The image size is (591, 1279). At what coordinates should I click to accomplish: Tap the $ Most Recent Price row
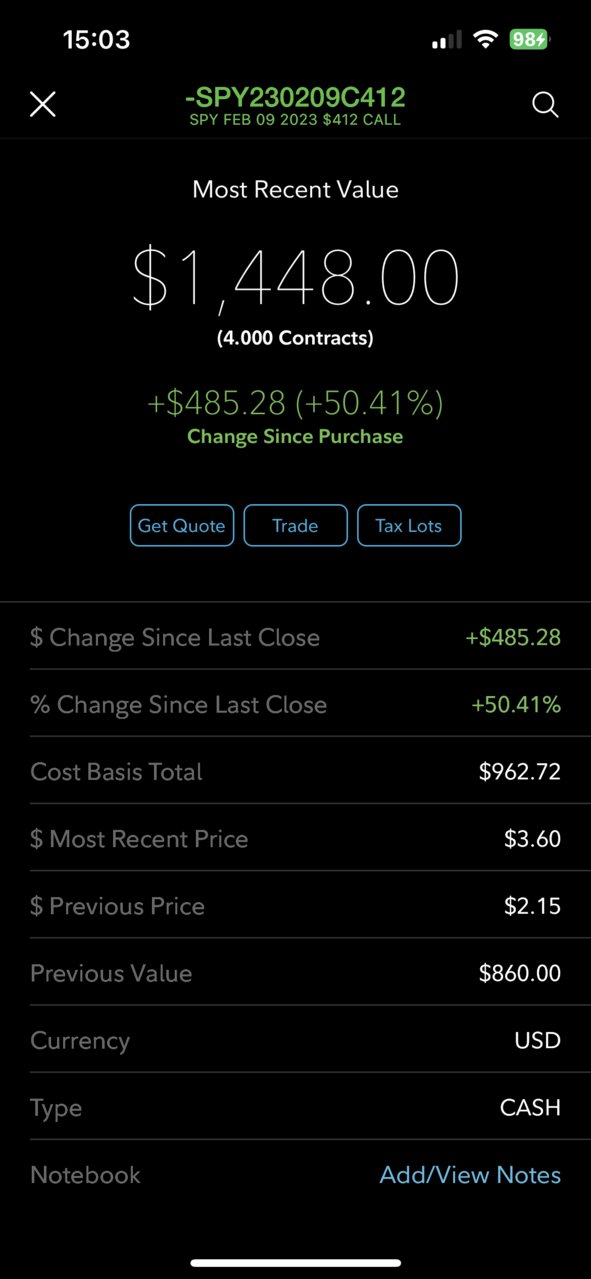295,838
